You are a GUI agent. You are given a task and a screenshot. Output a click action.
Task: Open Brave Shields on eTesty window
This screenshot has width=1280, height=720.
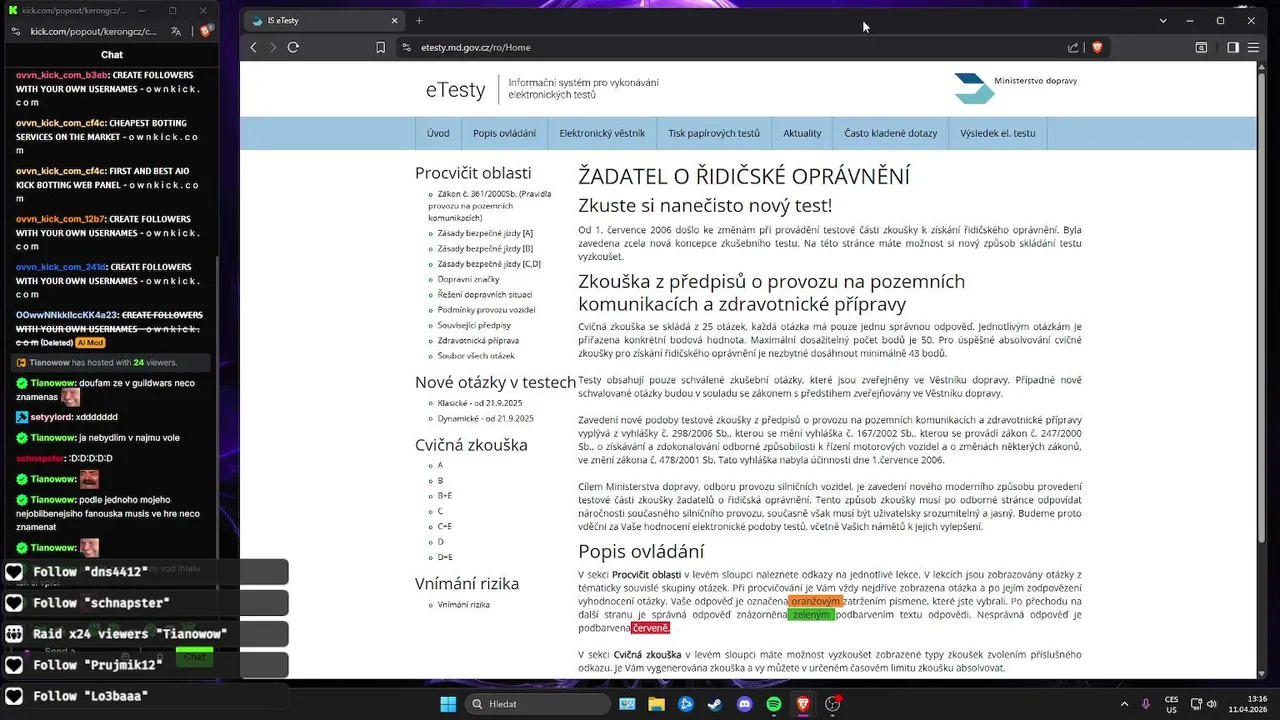[x=1096, y=47]
